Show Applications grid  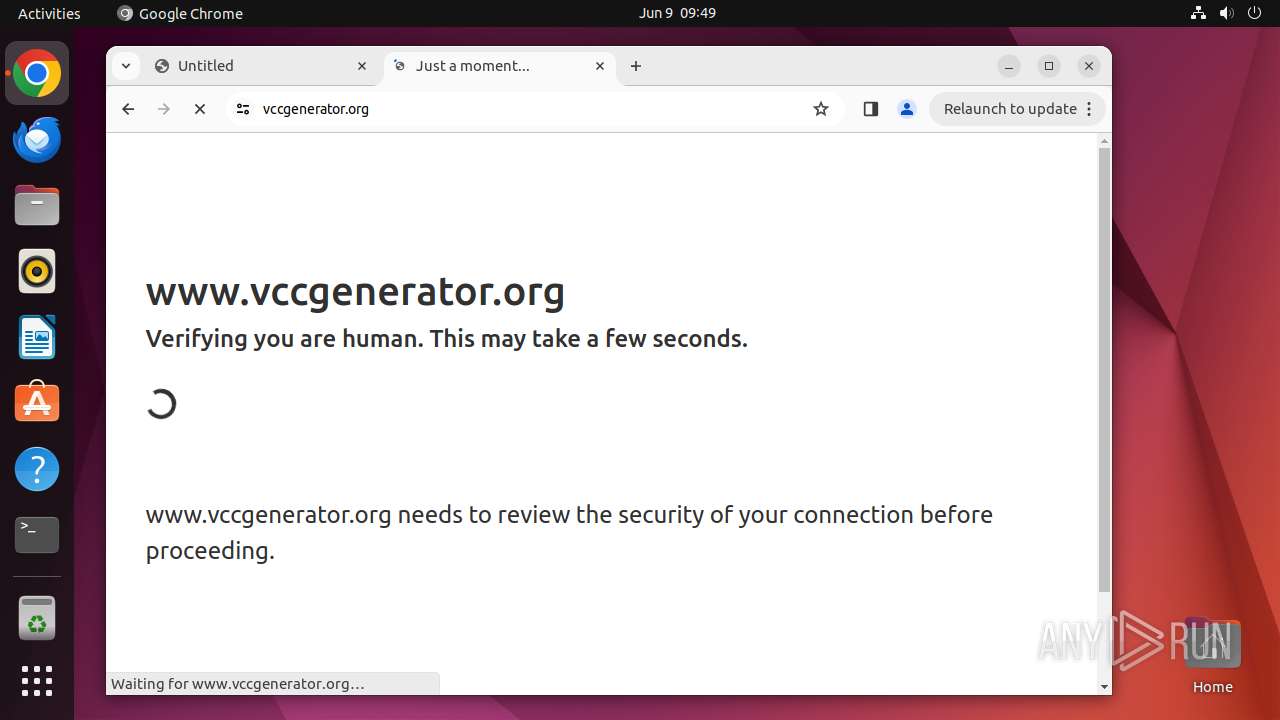[37, 681]
